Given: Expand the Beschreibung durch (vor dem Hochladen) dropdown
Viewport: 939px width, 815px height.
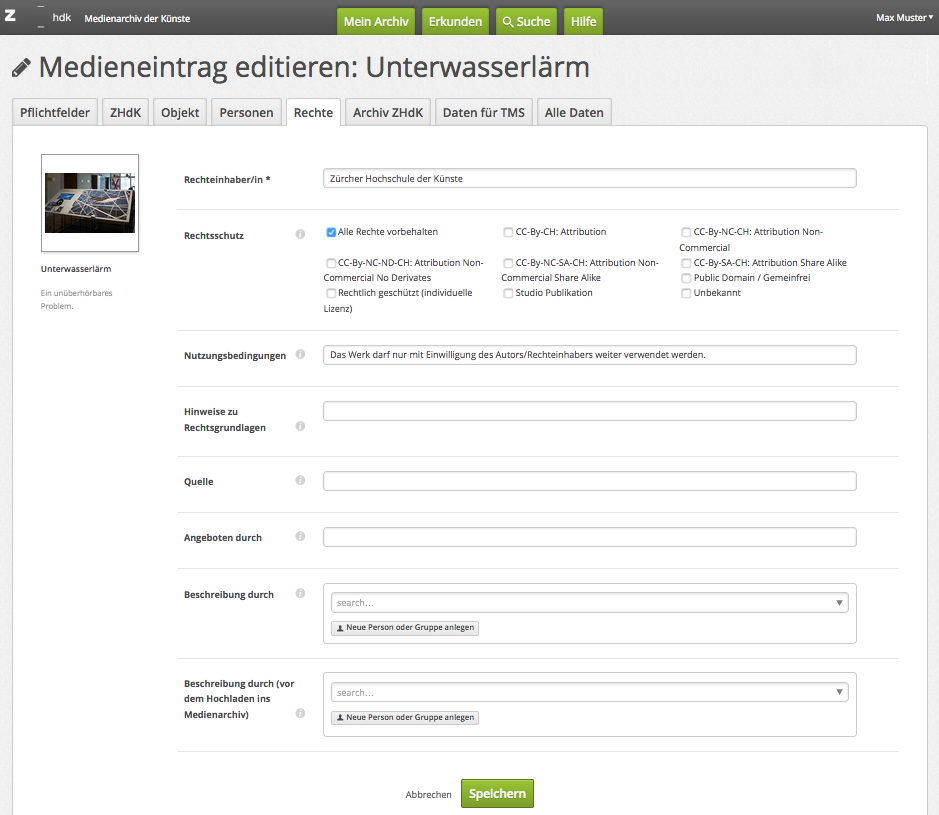Looking at the screenshot, I should 589,692.
